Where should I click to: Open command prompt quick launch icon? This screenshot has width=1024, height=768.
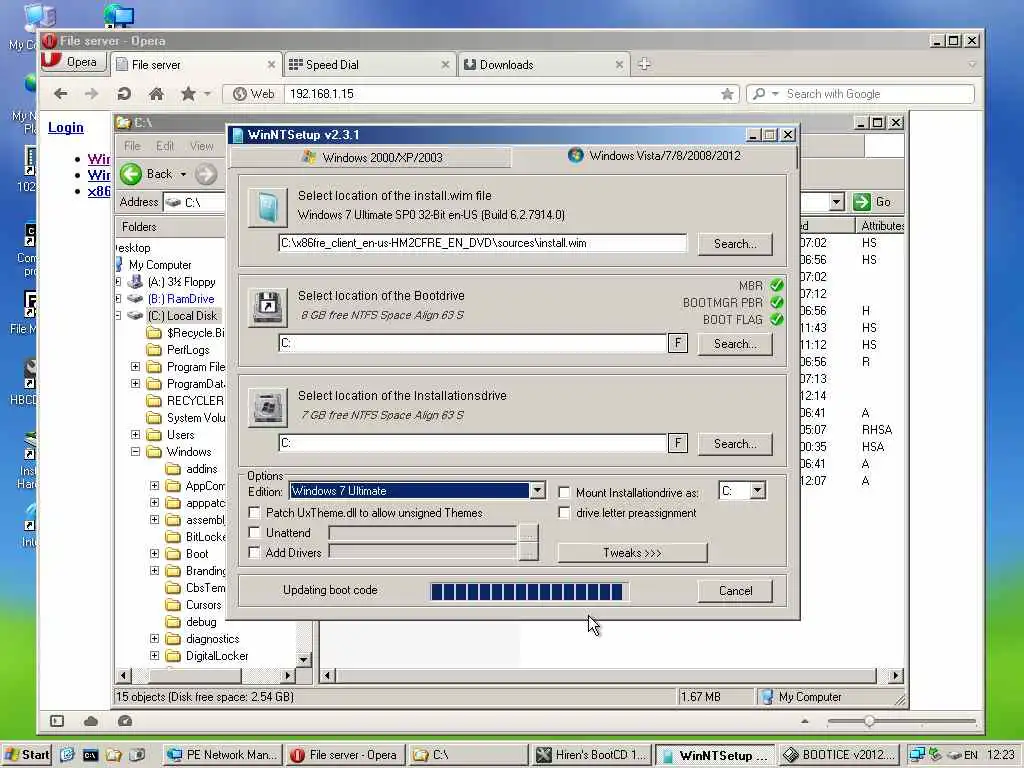(90, 755)
